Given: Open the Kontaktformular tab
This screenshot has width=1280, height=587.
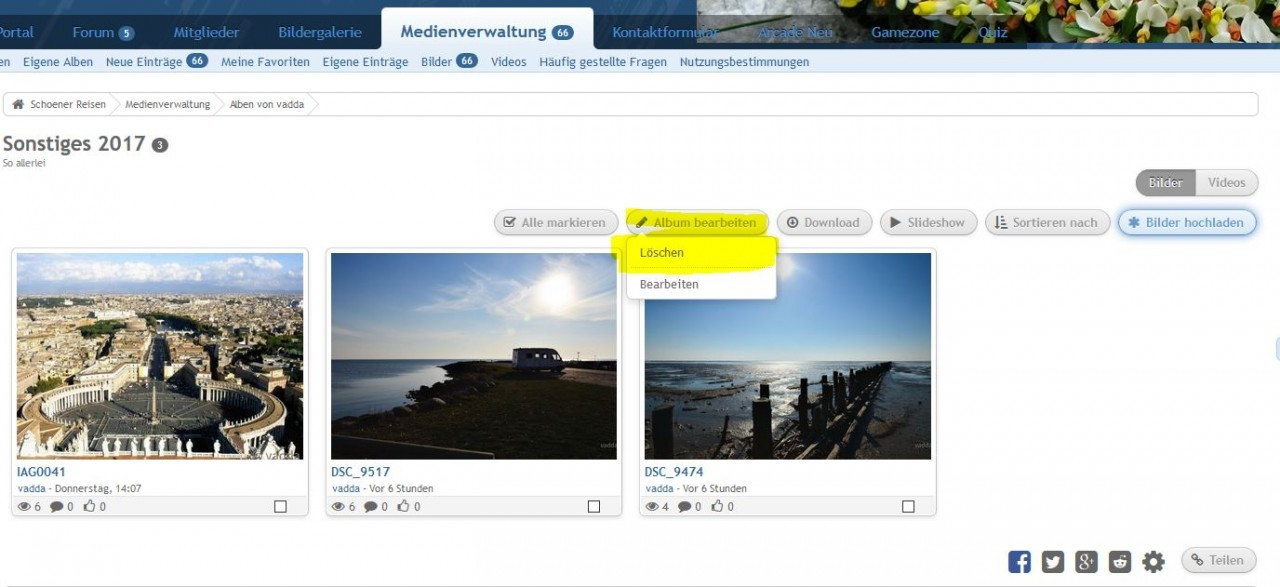Looking at the screenshot, I should pyautogui.click(x=665, y=32).
